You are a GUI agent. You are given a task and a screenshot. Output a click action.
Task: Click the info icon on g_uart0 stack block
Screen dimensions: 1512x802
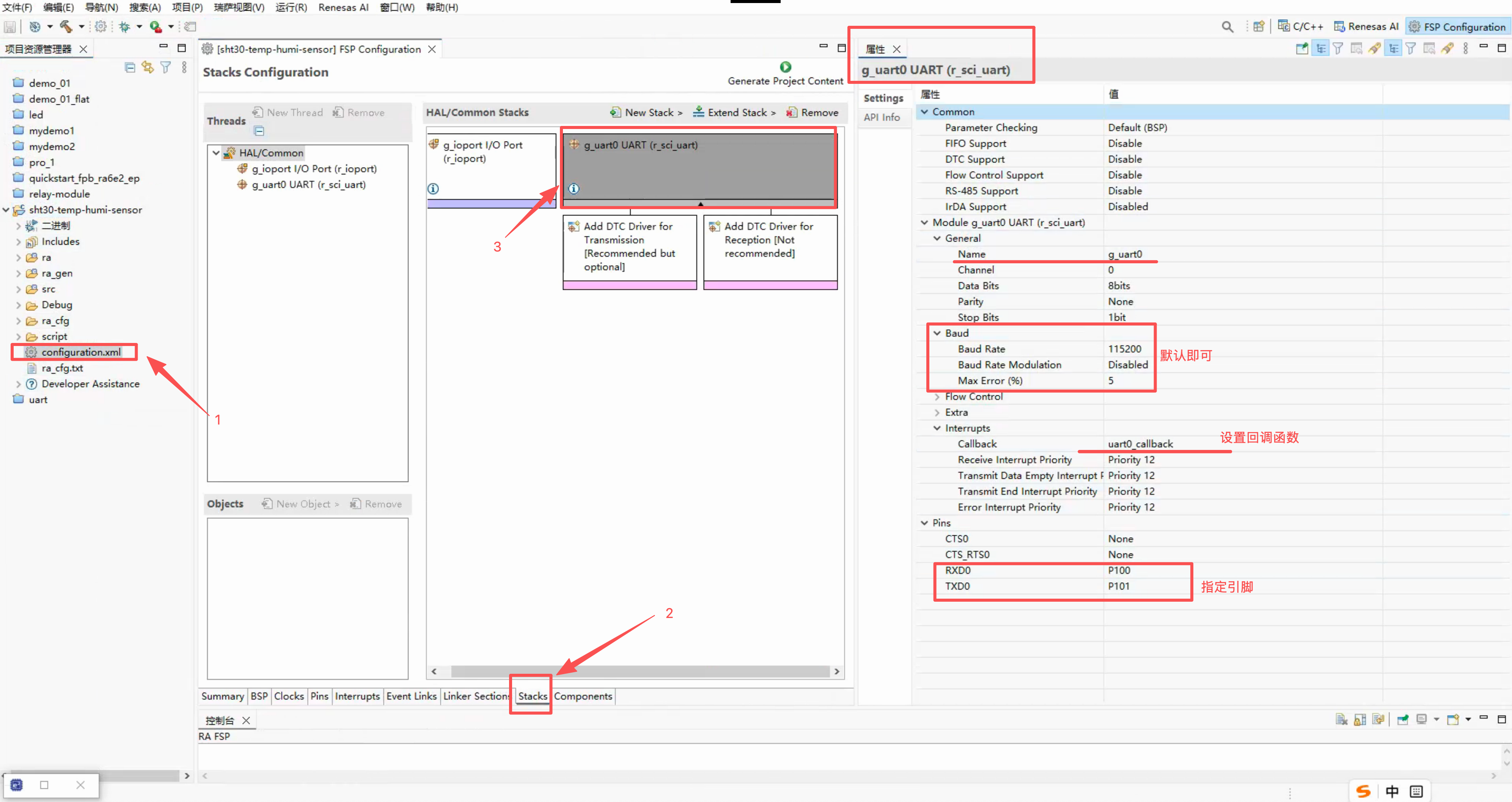point(574,189)
